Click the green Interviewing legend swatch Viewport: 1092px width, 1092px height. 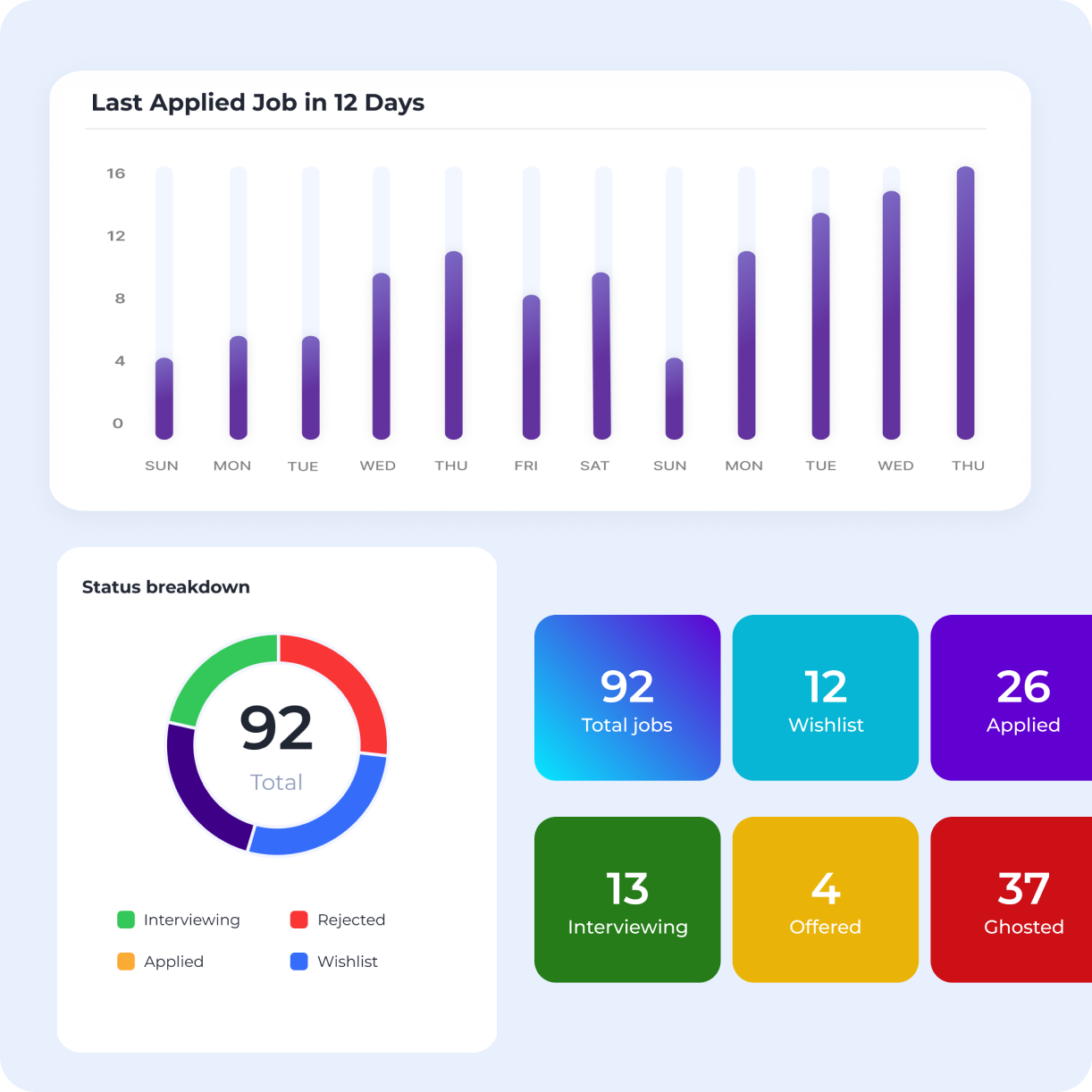(126, 920)
